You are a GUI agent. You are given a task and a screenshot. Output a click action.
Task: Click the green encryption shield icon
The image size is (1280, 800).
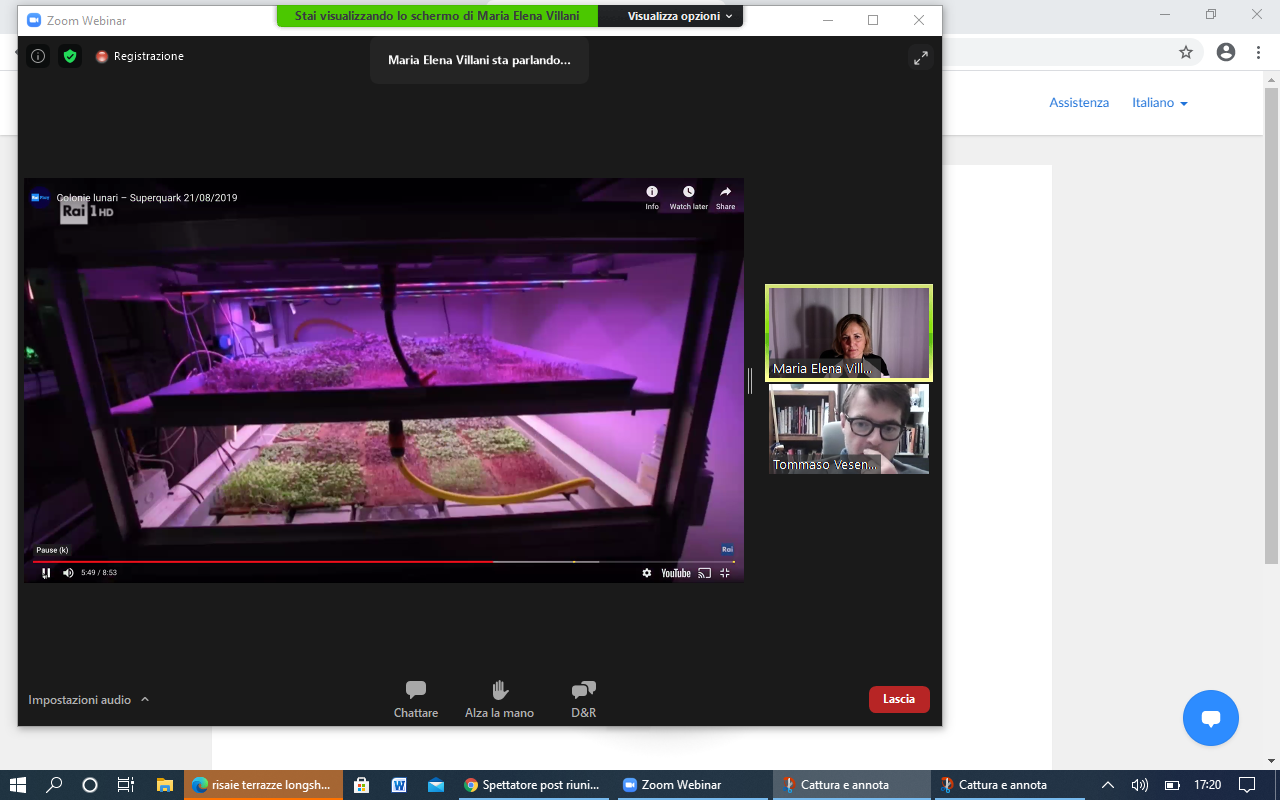(70, 56)
